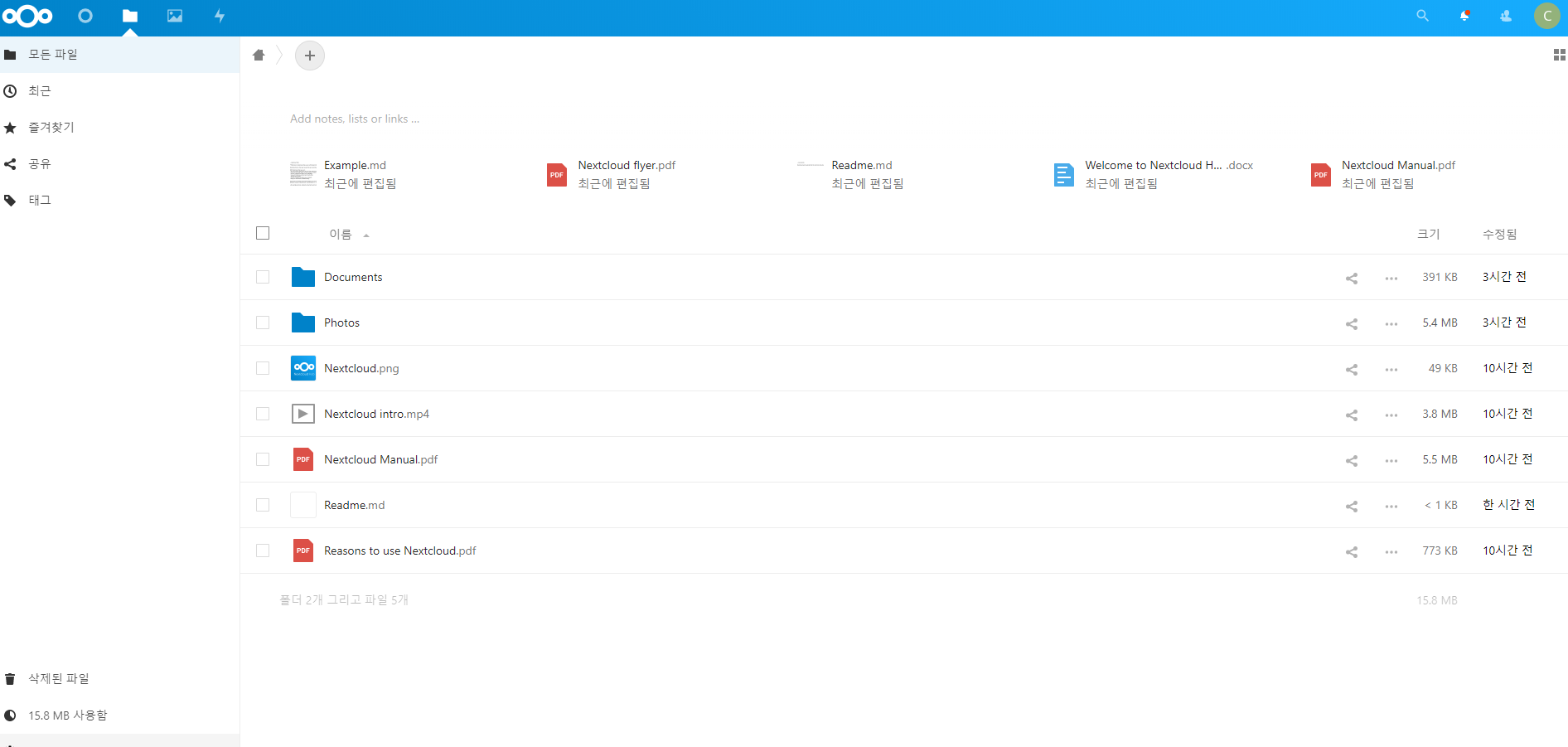Viewport: 1568px width, 747px height.
Task: Open the Nextcloud.png thumbnail
Action: coord(303,368)
